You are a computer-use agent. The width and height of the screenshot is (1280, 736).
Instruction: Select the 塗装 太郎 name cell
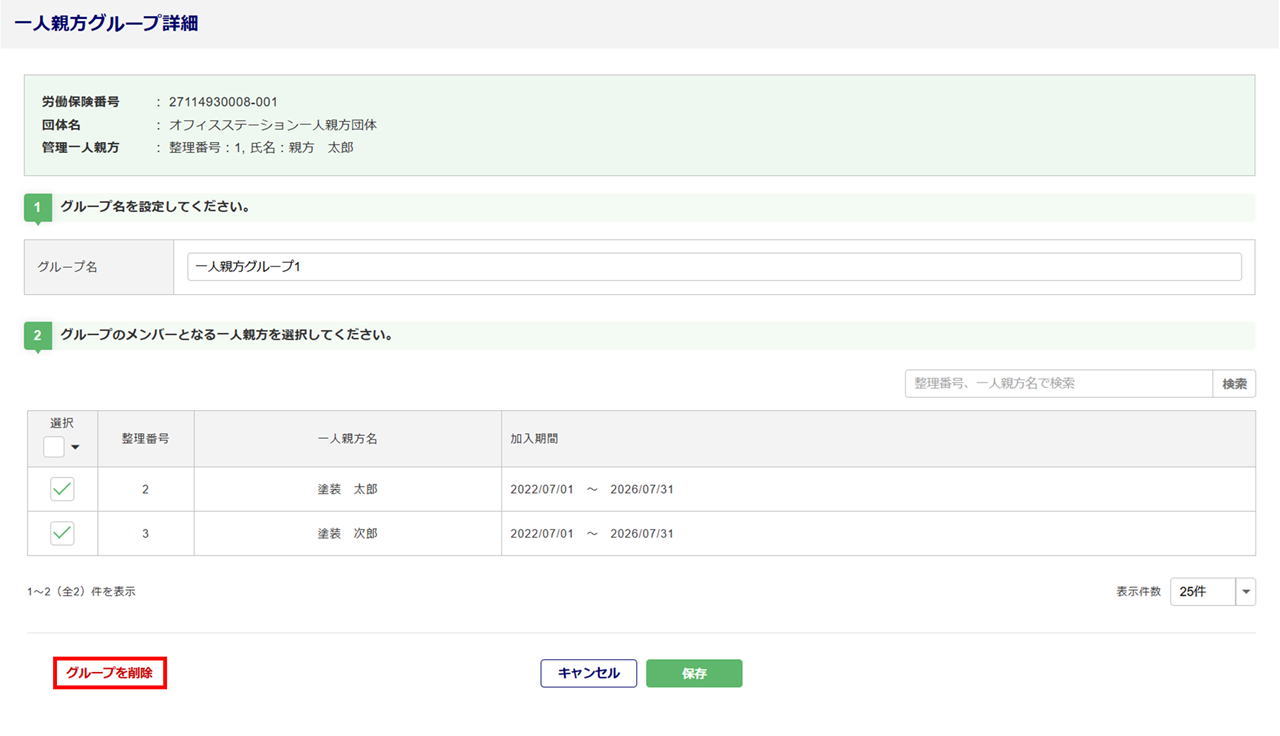[x=347, y=489]
